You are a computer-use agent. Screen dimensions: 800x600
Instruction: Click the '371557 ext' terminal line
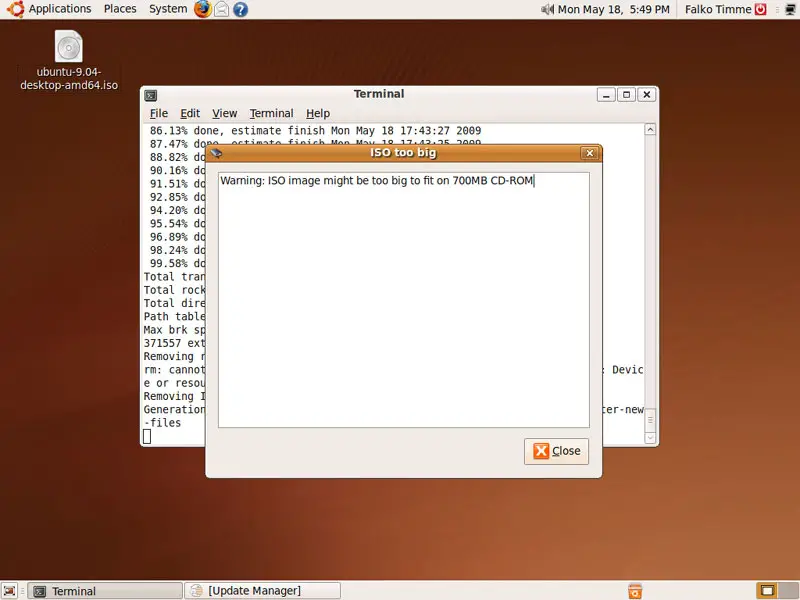[174, 343]
